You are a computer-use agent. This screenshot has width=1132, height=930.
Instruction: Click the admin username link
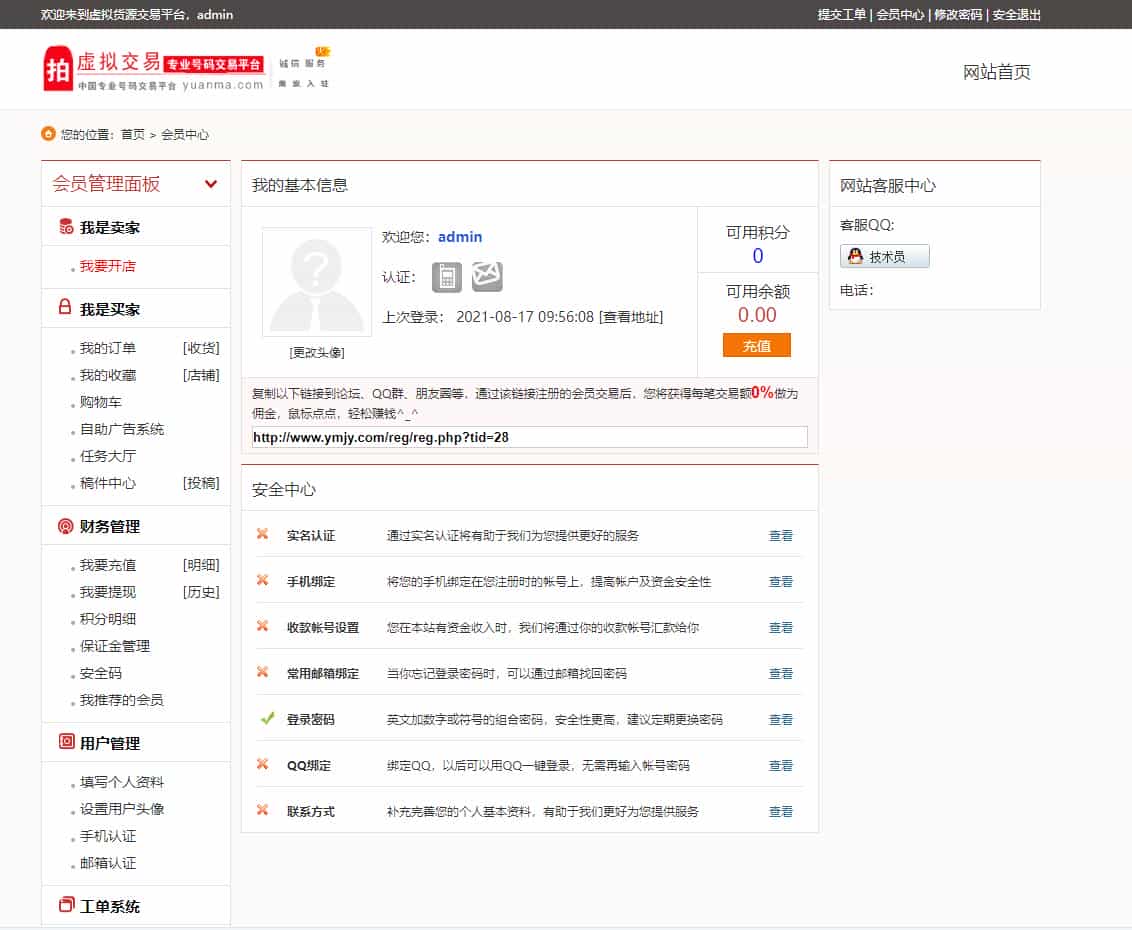[460, 237]
